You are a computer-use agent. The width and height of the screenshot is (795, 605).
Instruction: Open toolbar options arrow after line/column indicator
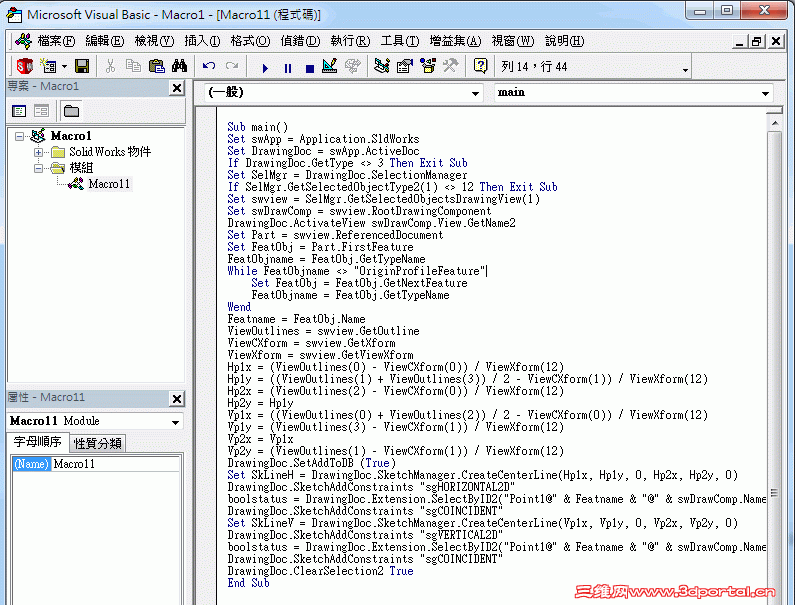pyautogui.click(x=685, y=70)
